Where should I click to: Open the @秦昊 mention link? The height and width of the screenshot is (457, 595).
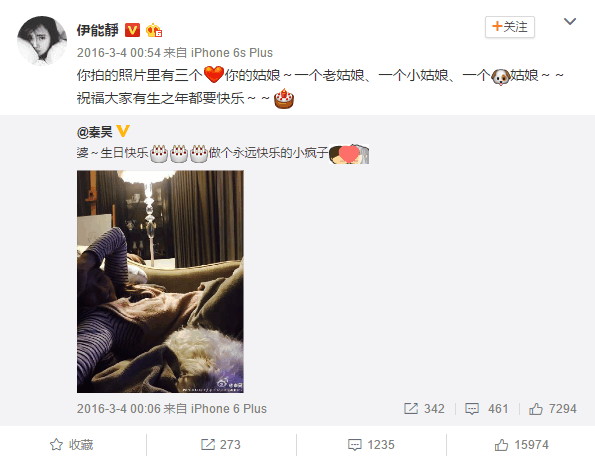point(94,132)
